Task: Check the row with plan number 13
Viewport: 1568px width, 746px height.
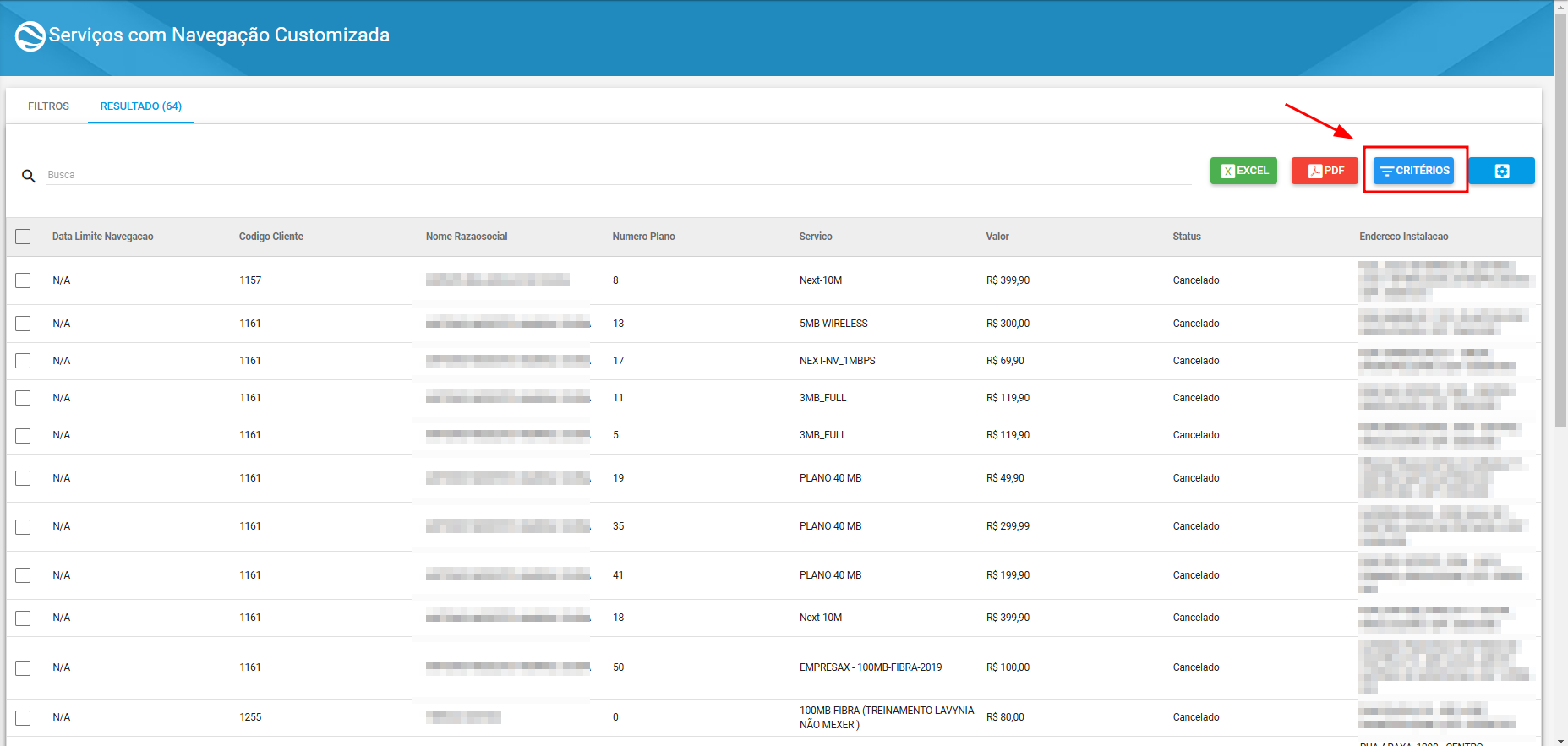Action: (x=23, y=324)
